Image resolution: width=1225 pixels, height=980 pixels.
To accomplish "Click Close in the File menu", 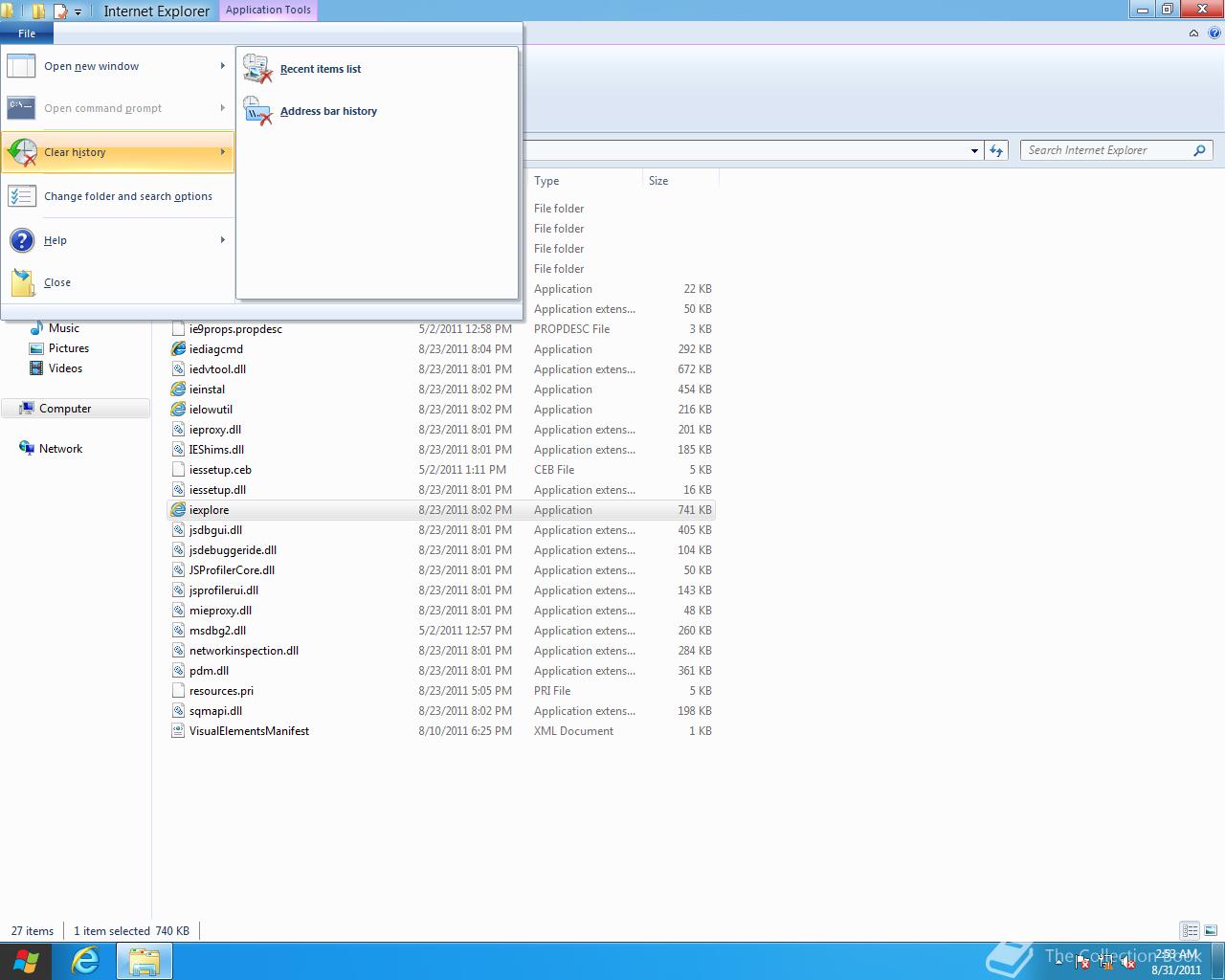I will pyautogui.click(x=118, y=282).
